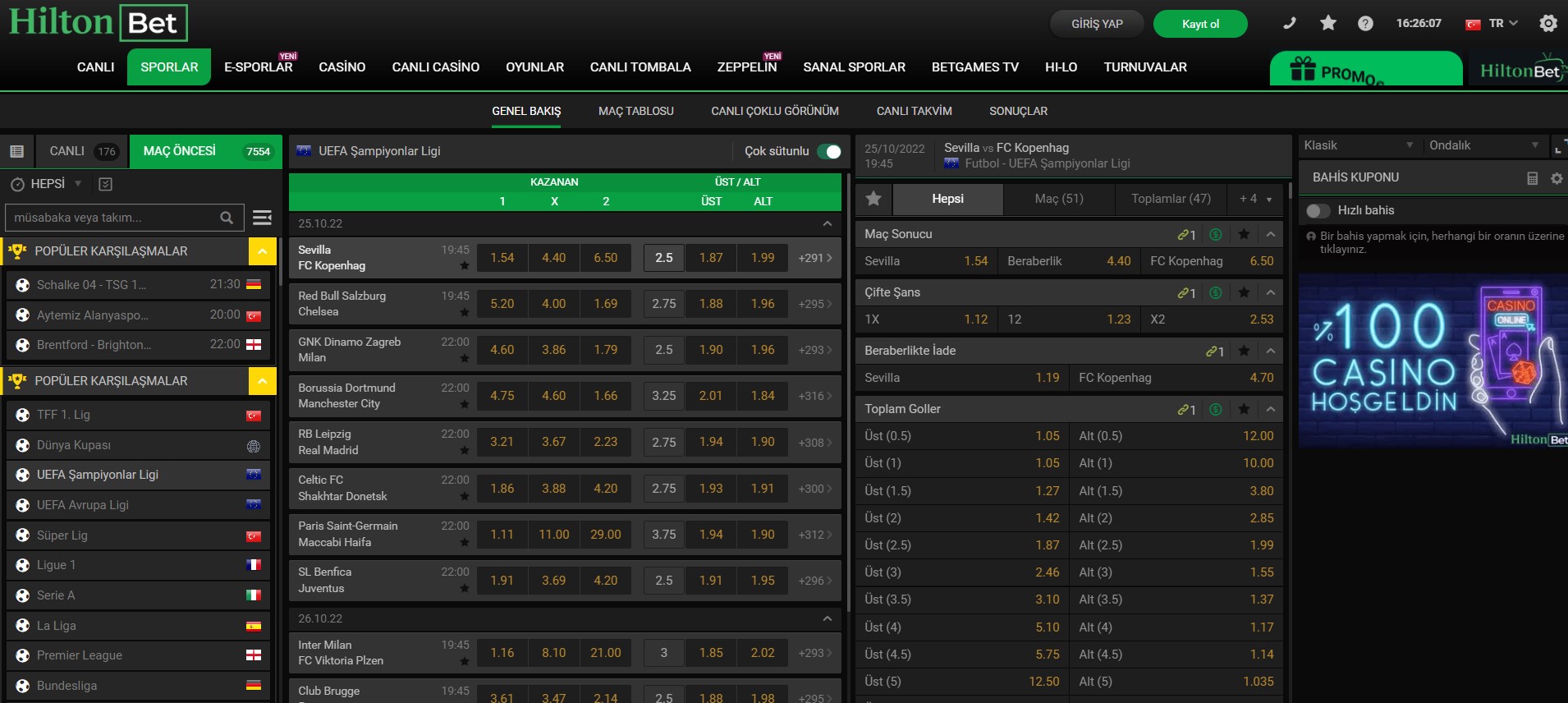This screenshot has height=703, width=1568.
Task: Favorite the Paris Saint-Germain match star
Action: pos(465,542)
